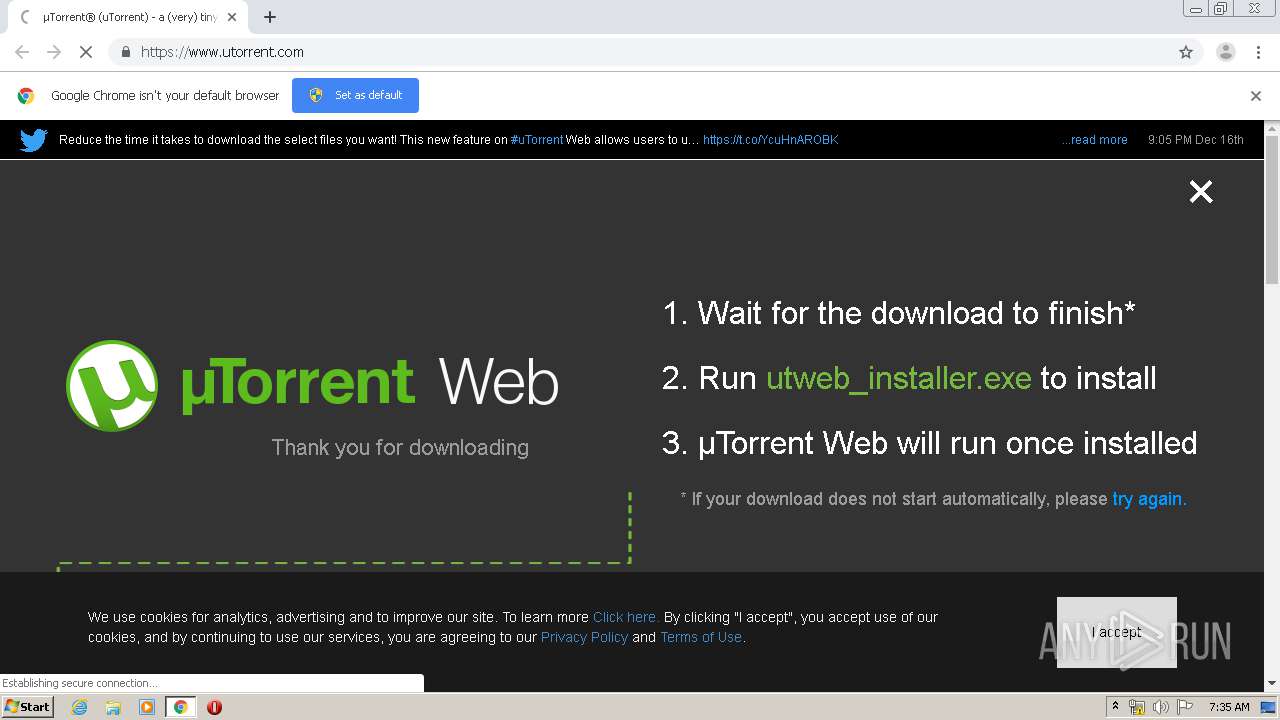This screenshot has height=720, width=1280.
Task: Click the red Opera taskbar icon
Action: 214,707
